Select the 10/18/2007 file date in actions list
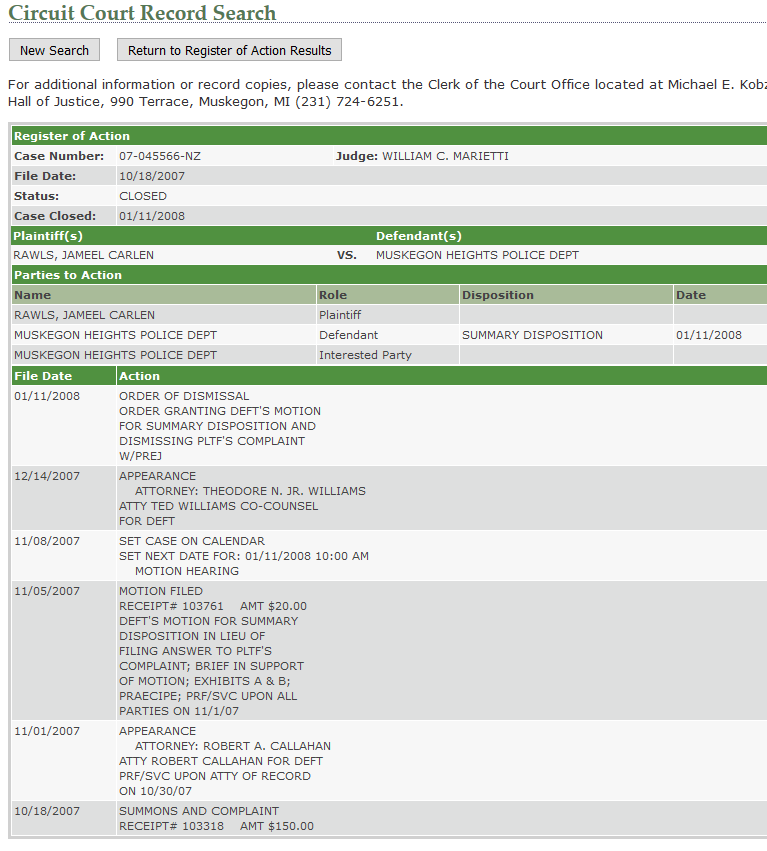 click(x=47, y=811)
